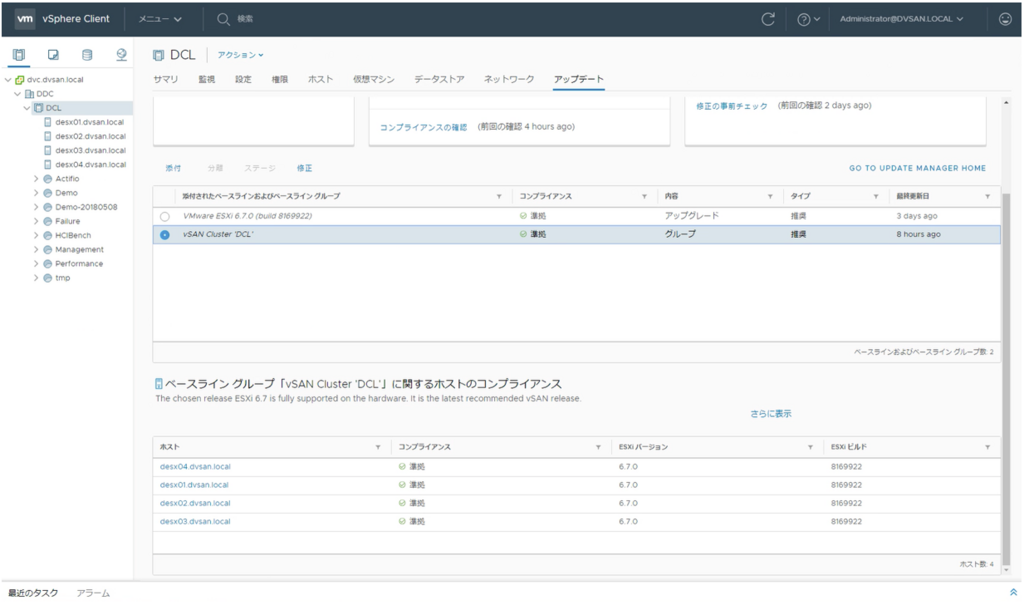Select desx04.dvsan.local in the tree

point(90,165)
